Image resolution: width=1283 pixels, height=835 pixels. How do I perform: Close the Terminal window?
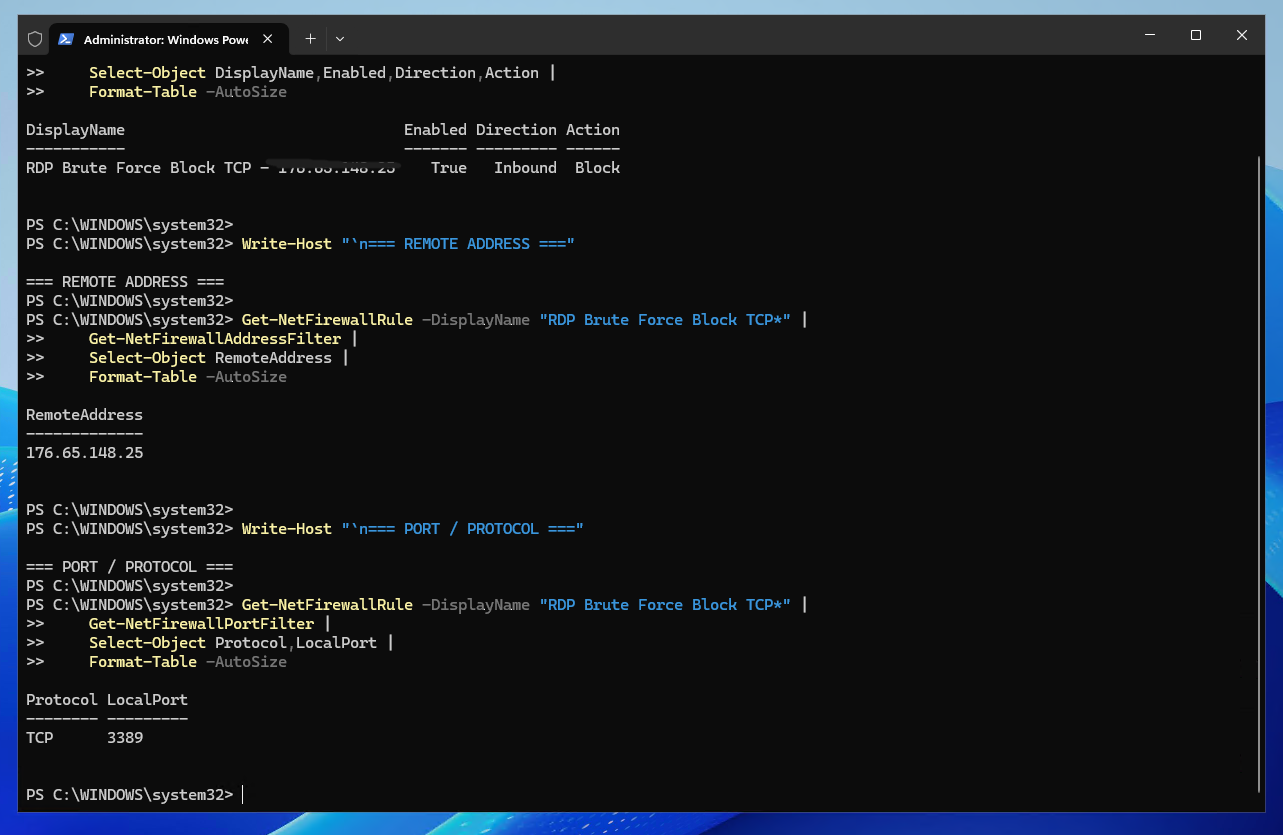coord(1241,35)
